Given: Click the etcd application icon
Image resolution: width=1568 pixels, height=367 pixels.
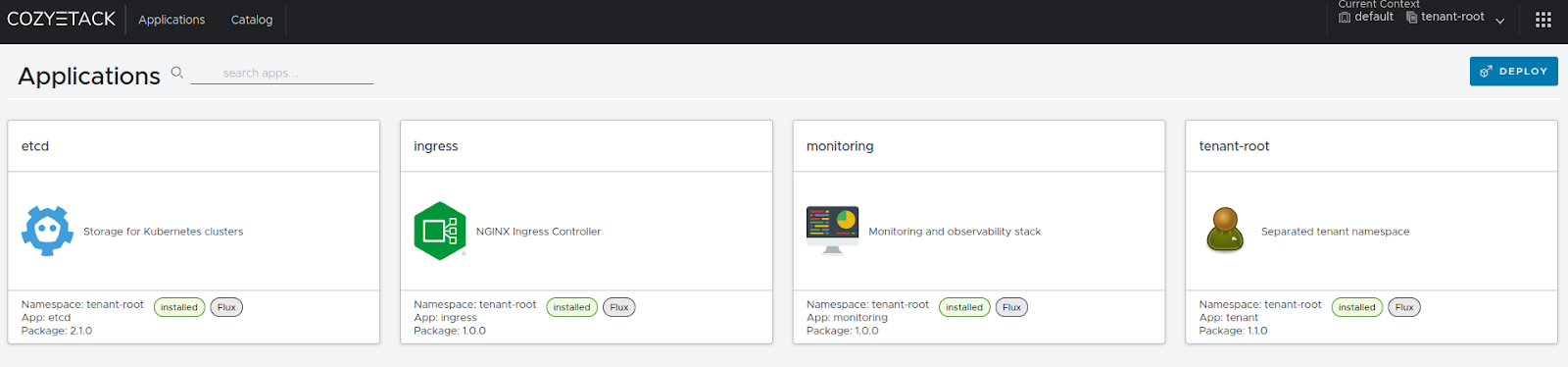Looking at the screenshot, I should pyautogui.click(x=47, y=232).
